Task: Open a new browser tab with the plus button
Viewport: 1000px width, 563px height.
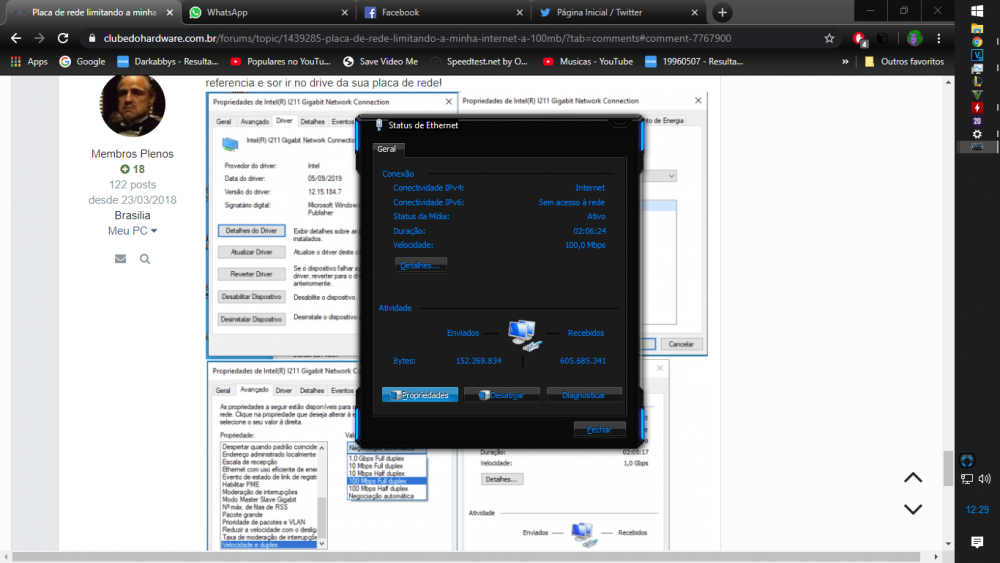Action: tap(722, 12)
